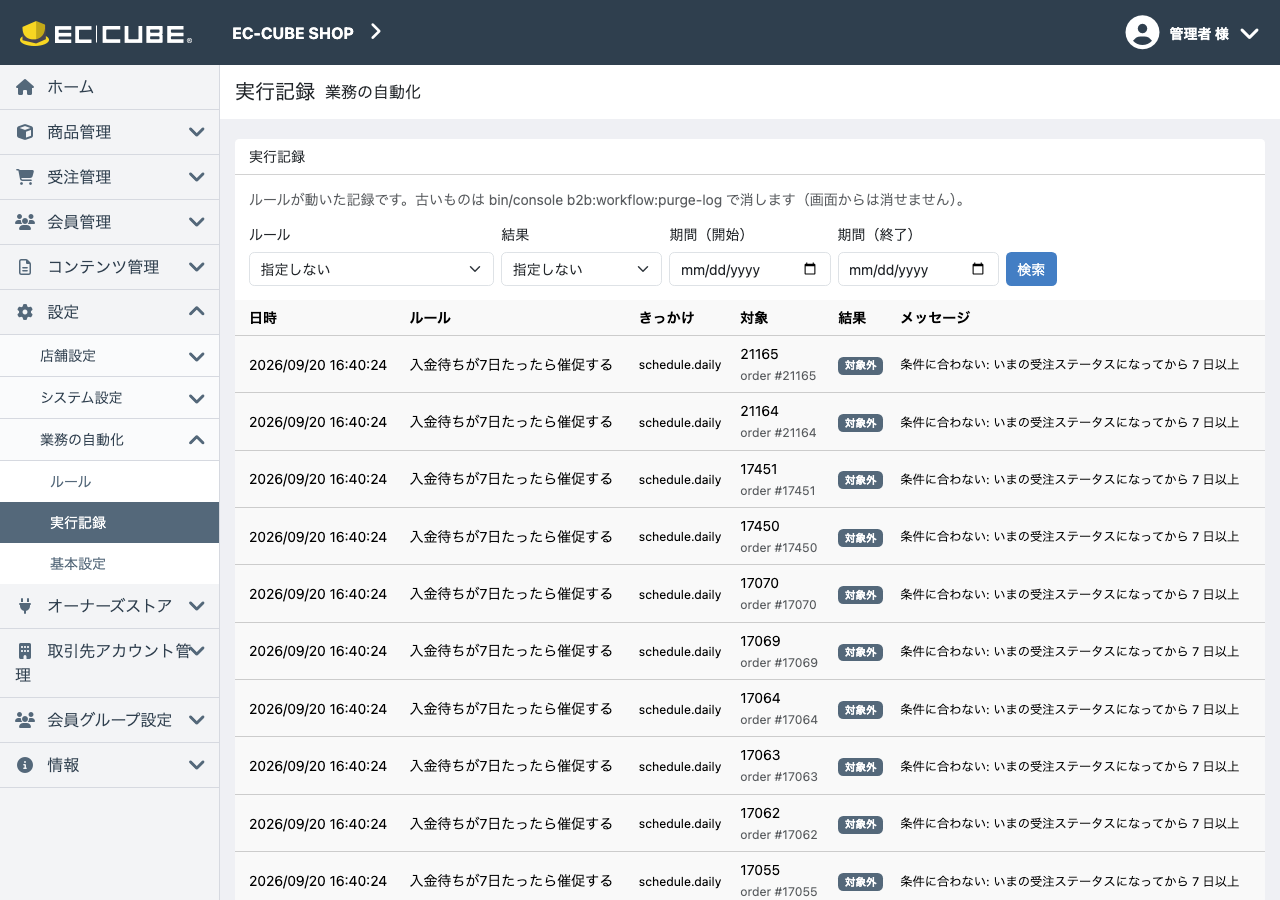Click the 日時 column header

coord(263,318)
